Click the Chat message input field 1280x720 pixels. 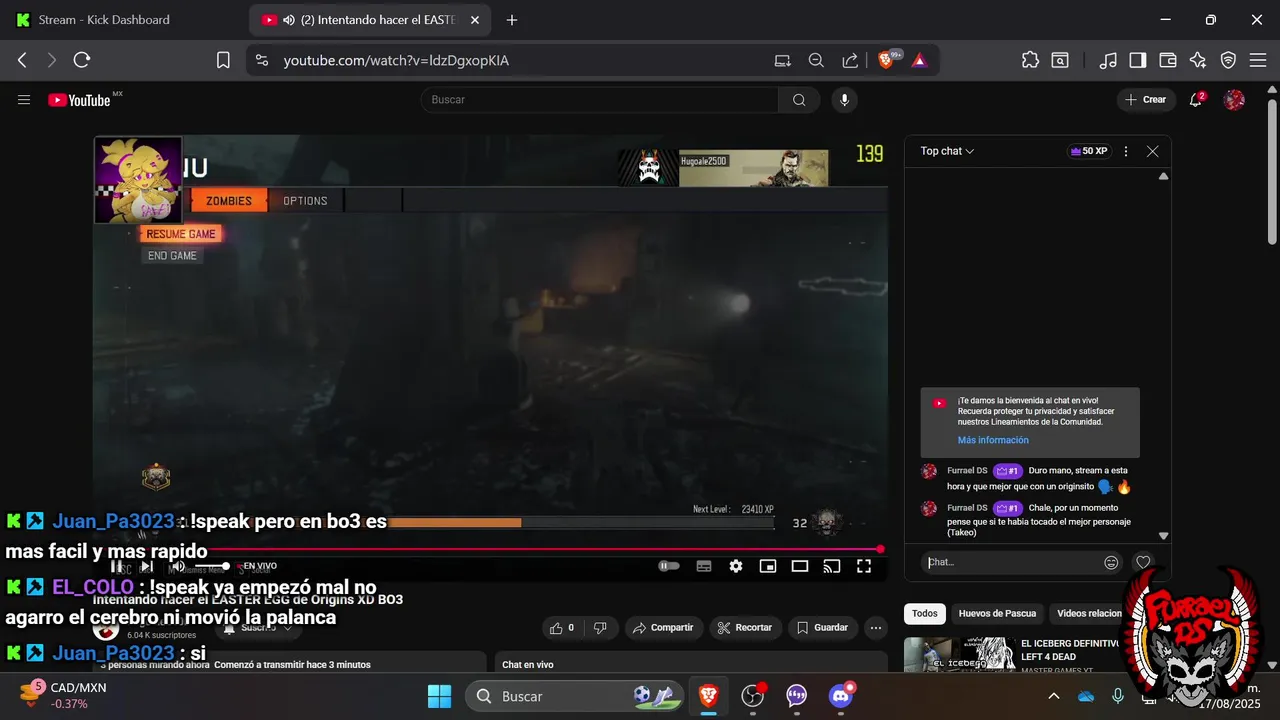pyautogui.click(x=1008, y=562)
